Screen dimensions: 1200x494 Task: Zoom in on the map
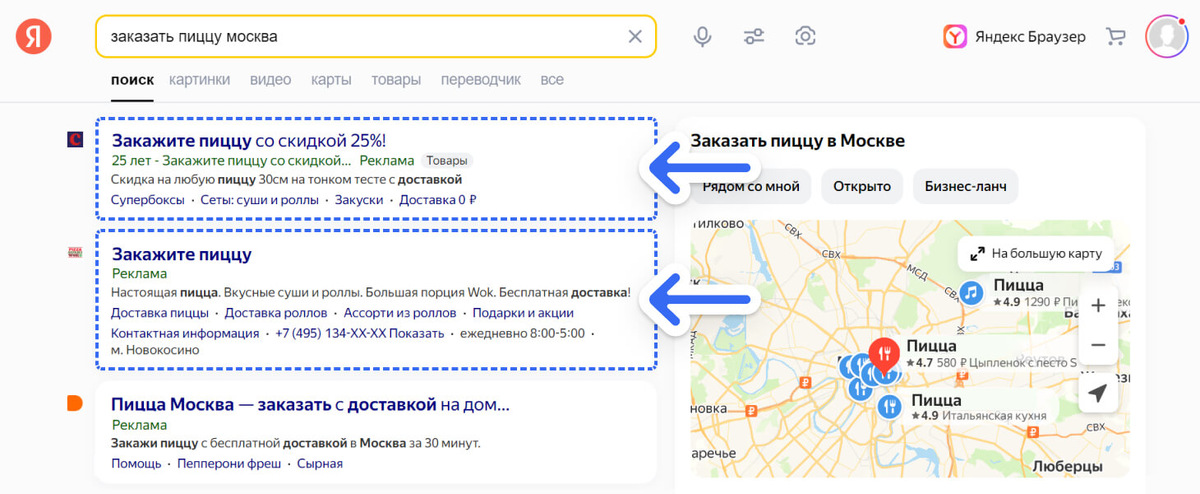click(x=1098, y=305)
